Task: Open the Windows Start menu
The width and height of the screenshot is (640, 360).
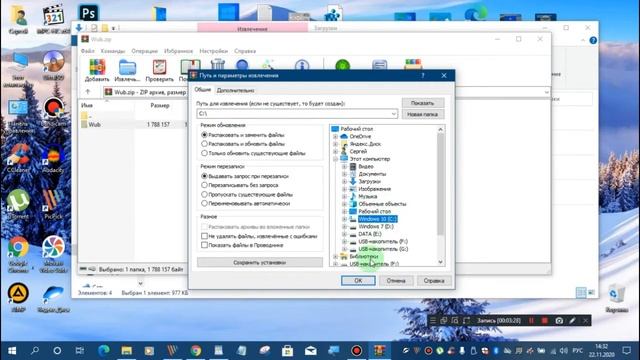Action: pyautogui.click(x=12, y=351)
